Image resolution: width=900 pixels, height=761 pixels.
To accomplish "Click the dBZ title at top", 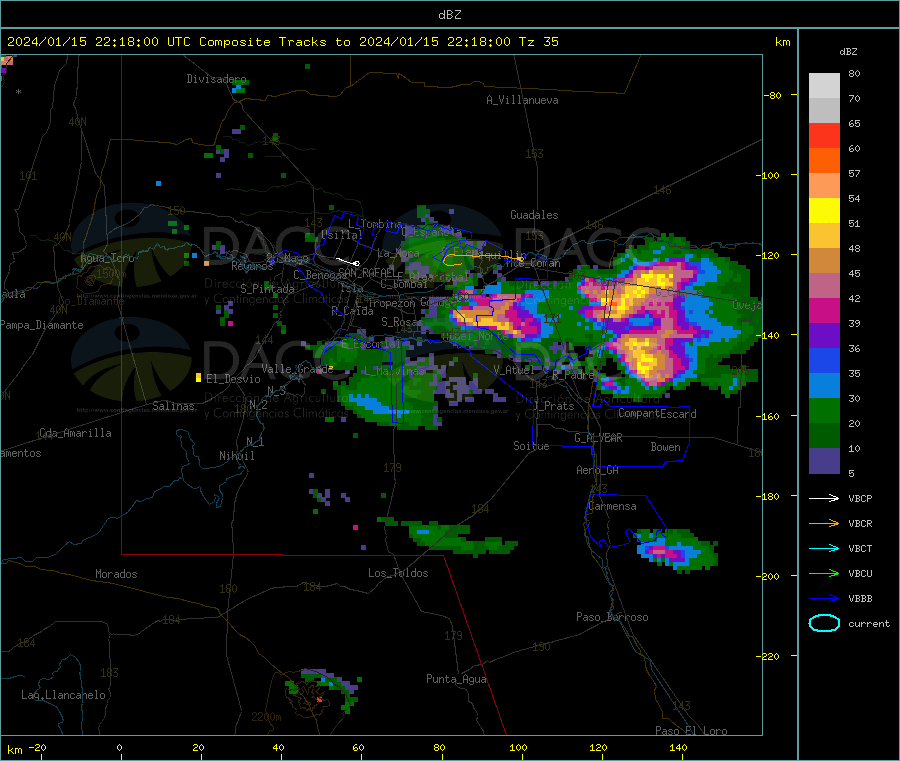I will pyautogui.click(x=449, y=15).
